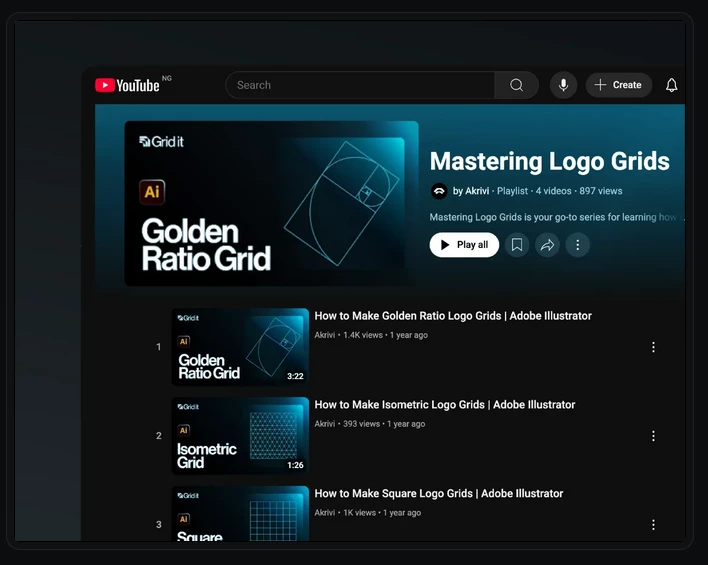Viewport: 708px width, 565px height.
Task: Share the playlist with the arrow icon
Action: click(547, 245)
